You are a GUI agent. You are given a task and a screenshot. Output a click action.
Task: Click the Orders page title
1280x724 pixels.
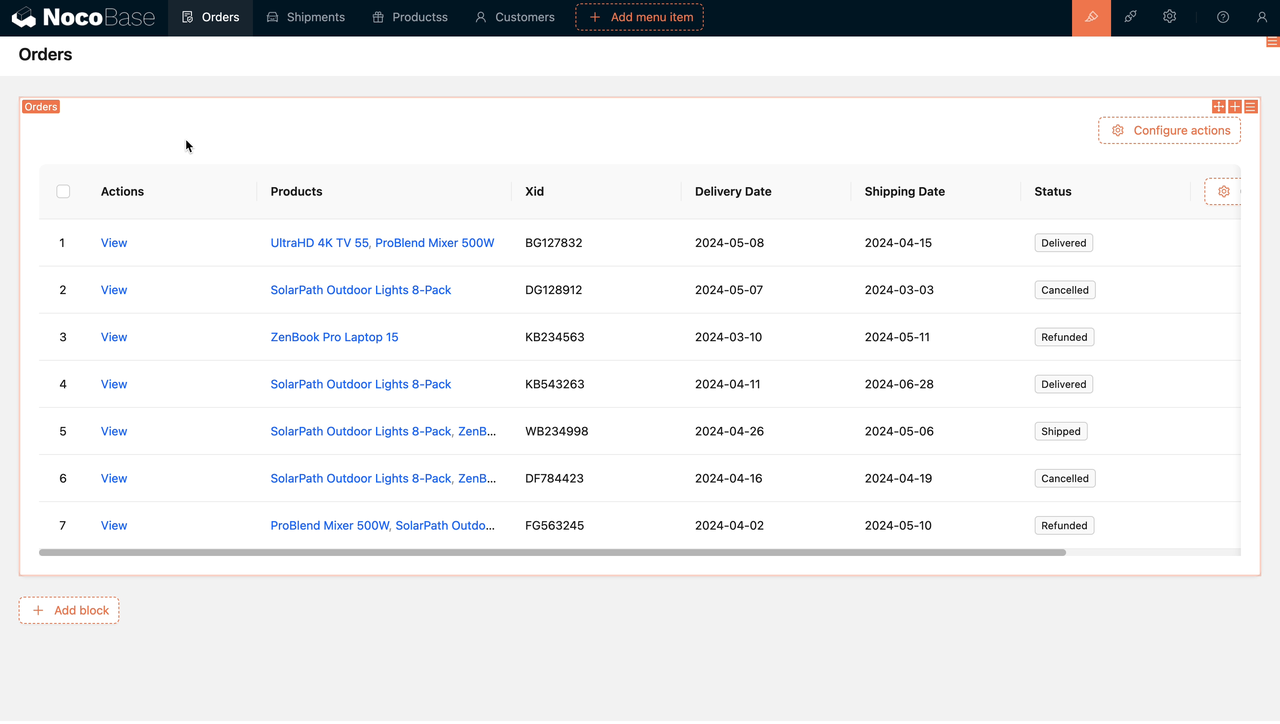coord(45,54)
